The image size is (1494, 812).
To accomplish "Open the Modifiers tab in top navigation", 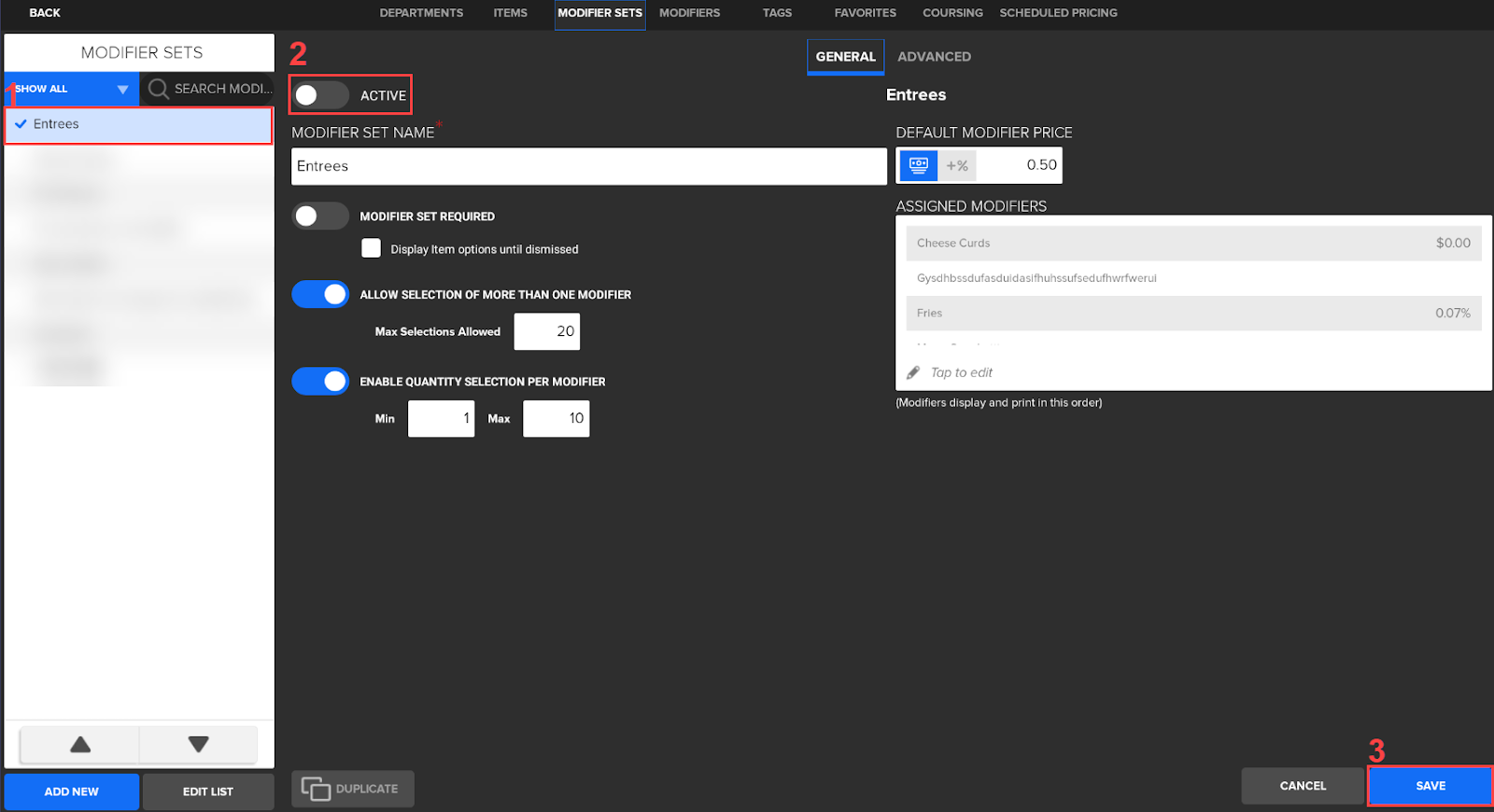I will (689, 13).
